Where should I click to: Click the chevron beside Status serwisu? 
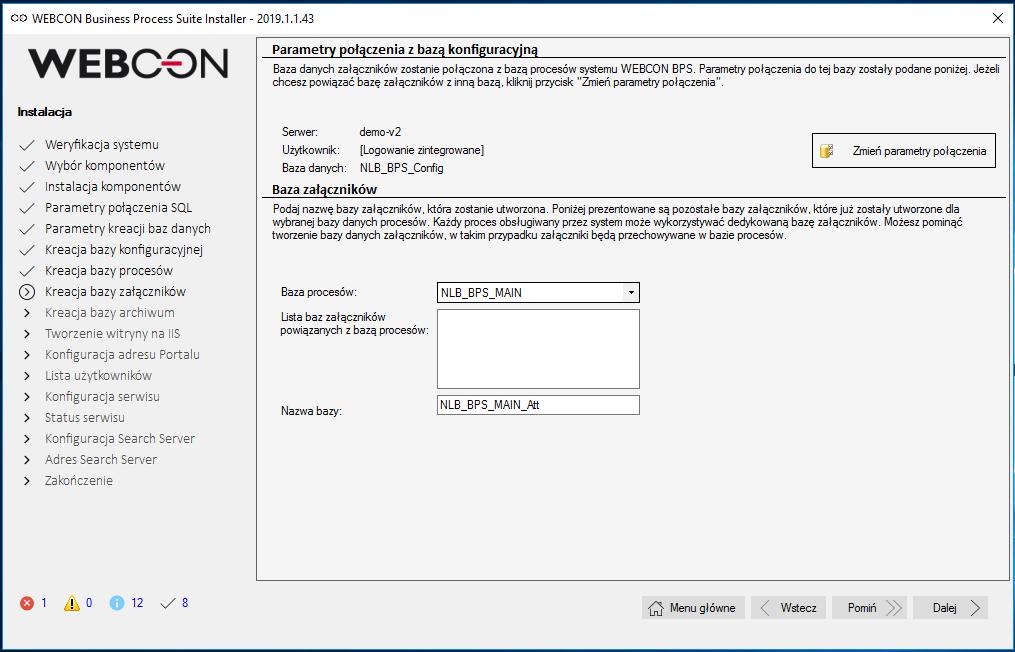click(x=27, y=418)
